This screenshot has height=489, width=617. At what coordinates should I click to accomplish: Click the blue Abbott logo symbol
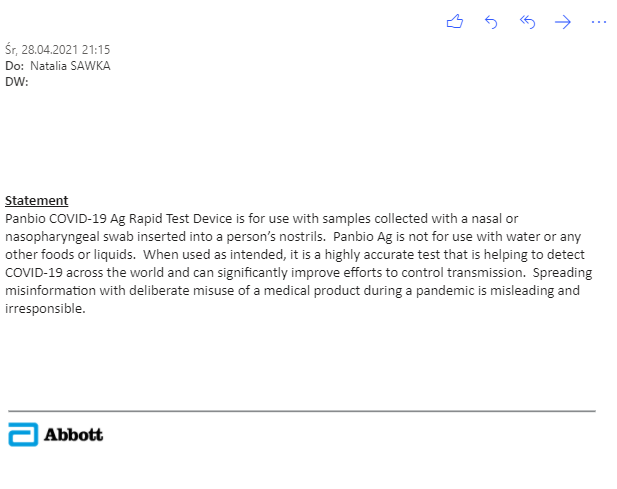tap(23, 434)
